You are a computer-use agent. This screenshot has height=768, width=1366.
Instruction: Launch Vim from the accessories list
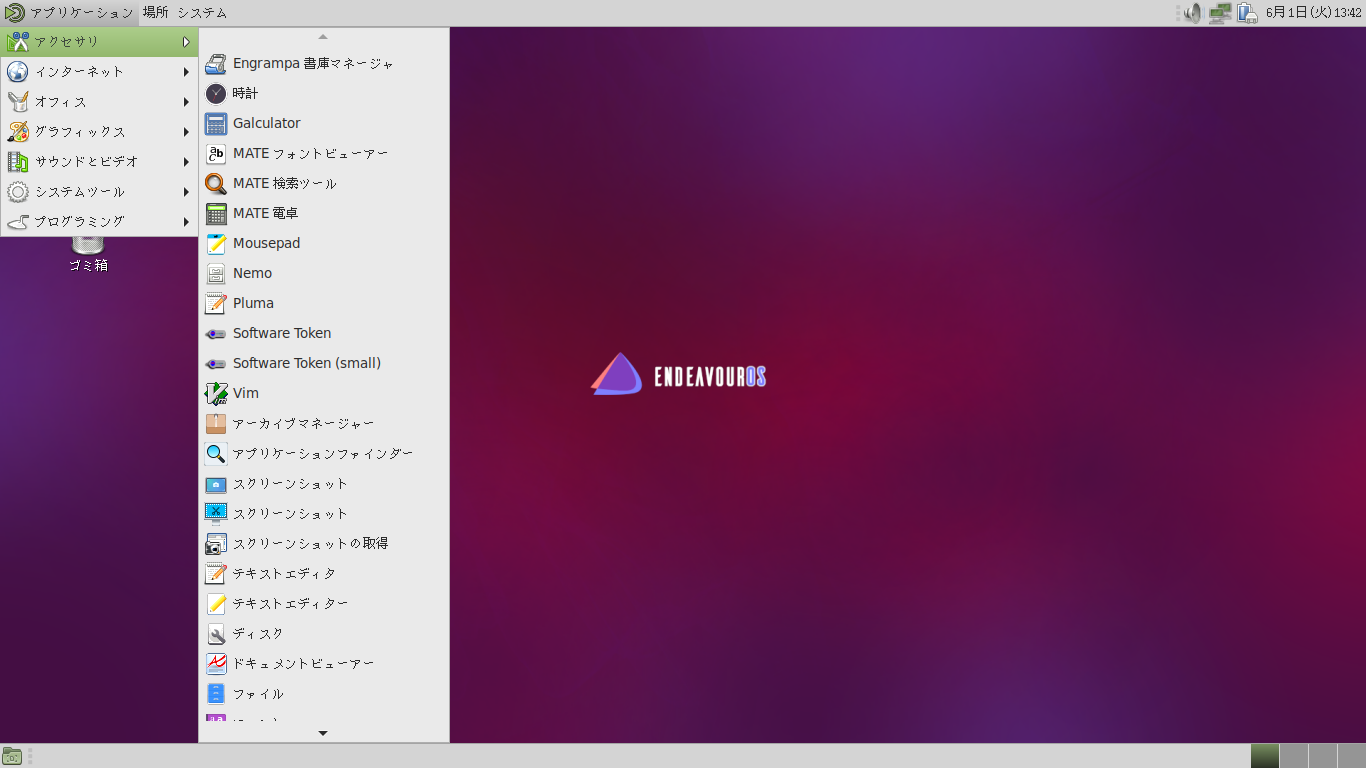tap(324, 393)
